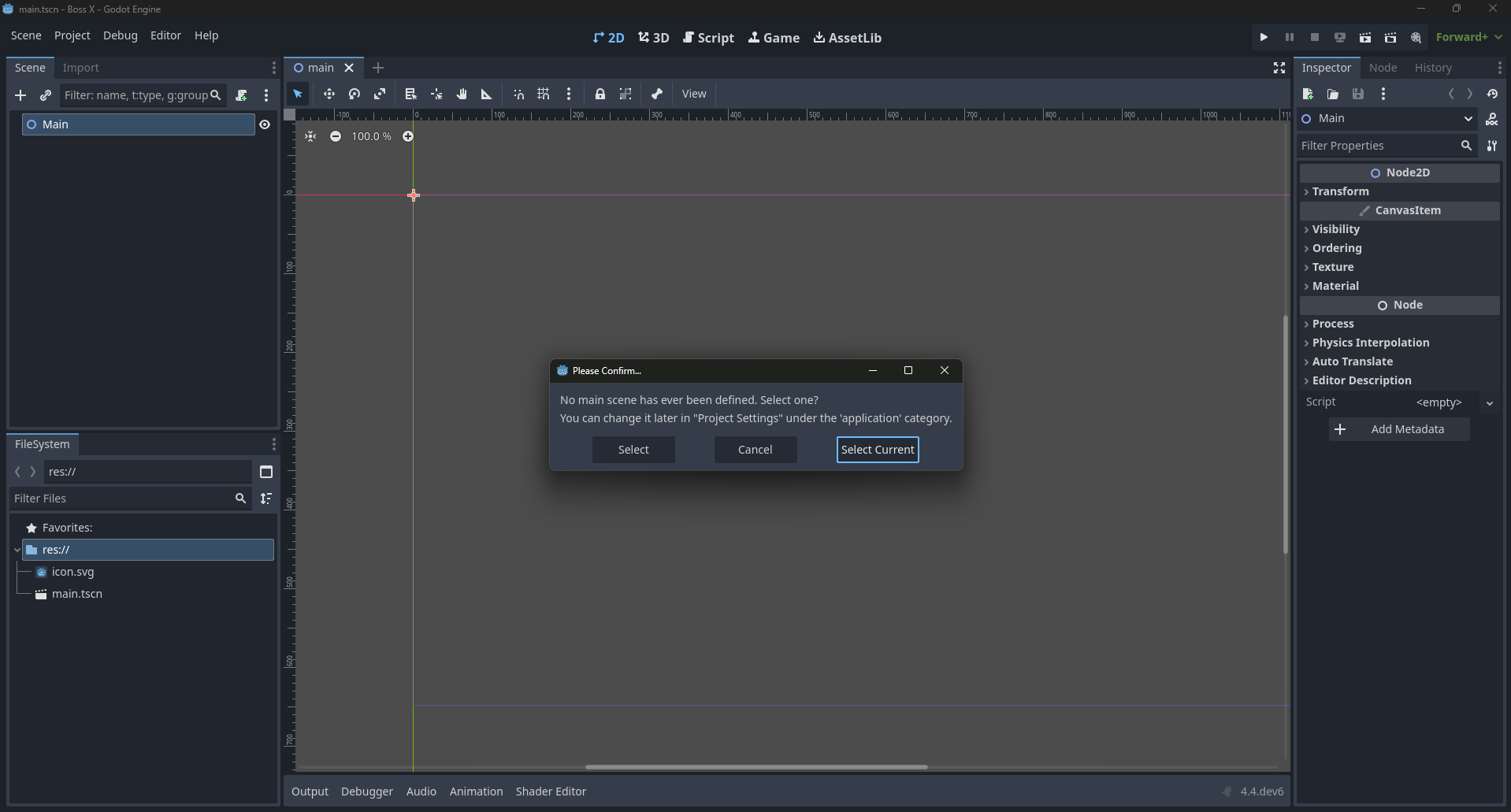This screenshot has height=812, width=1511.
Task: Load a resource folder icon in Inspector
Action: coord(1333,94)
